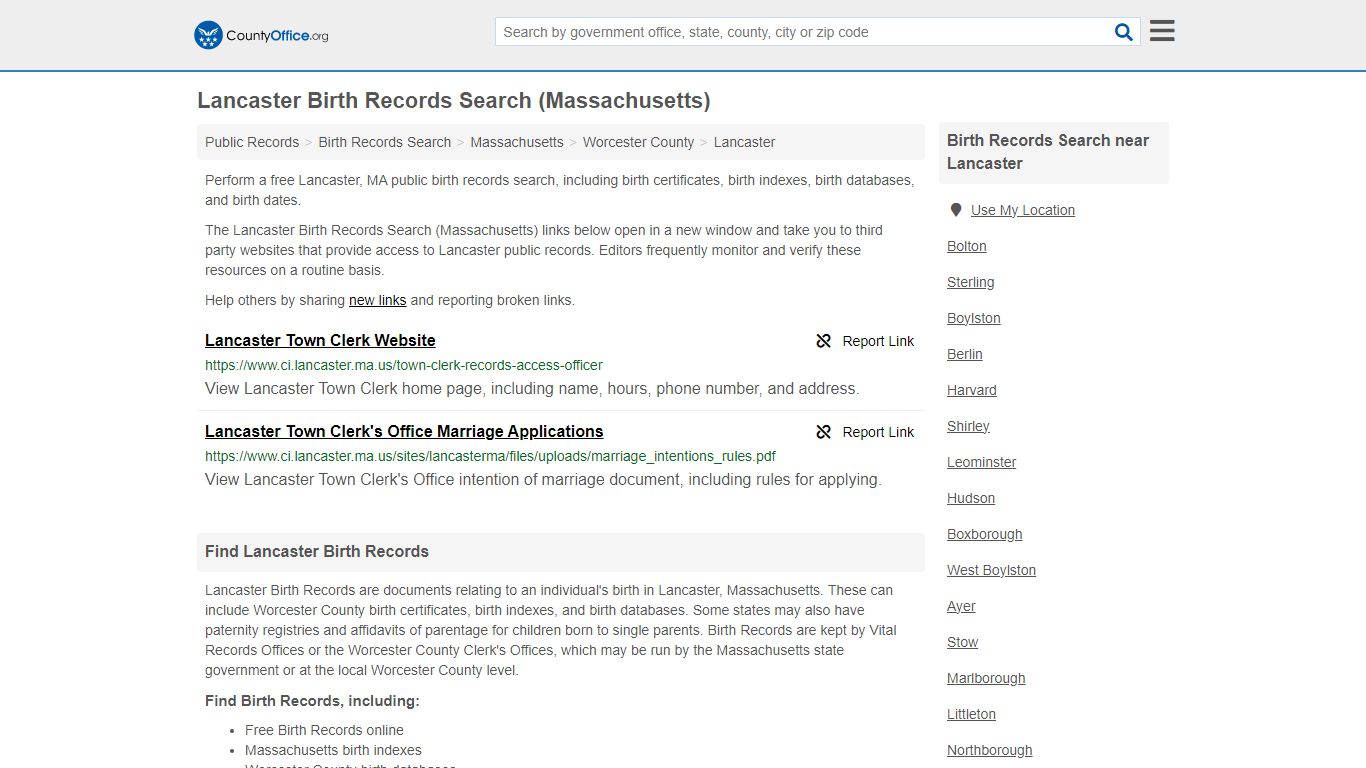Open Hudson nearby records
The image size is (1366, 768).
coord(971,498)
